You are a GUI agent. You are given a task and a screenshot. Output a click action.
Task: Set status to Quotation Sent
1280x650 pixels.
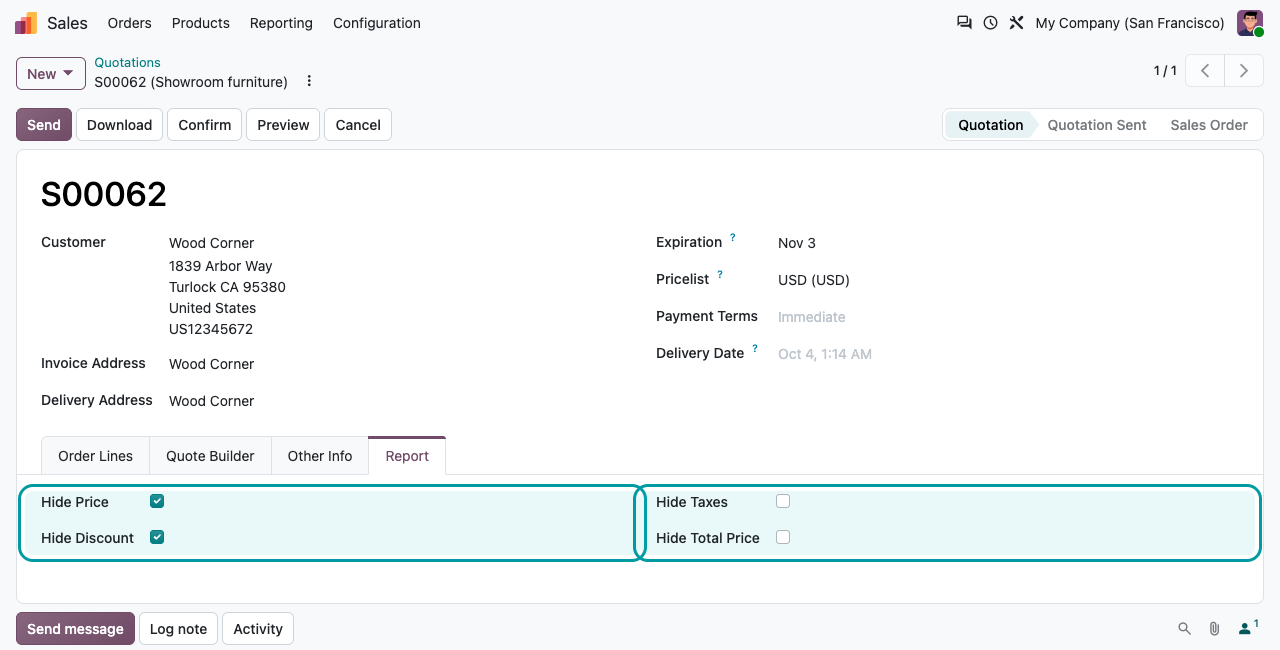pos(1097,125)
